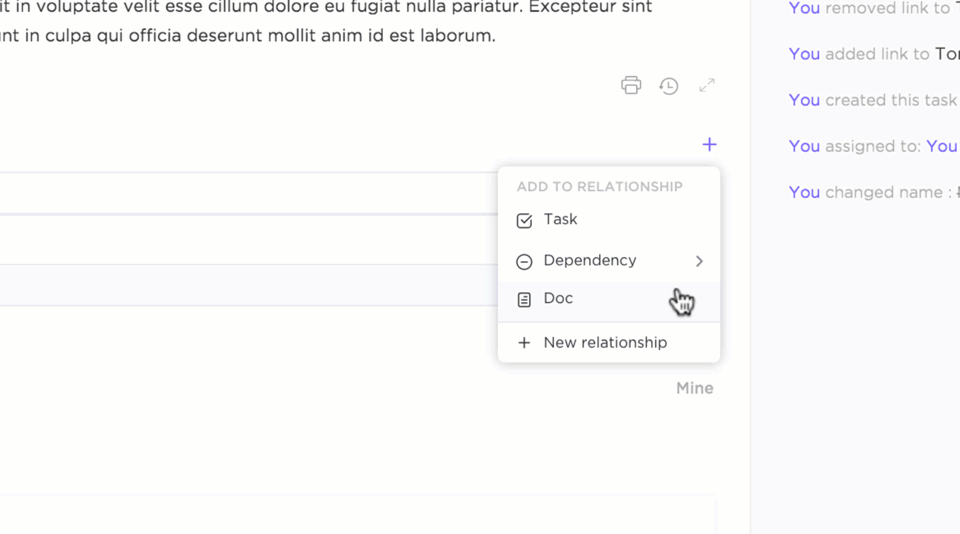960x534 pixels.
Task: Open the document history clock icon
Action: point(669,86)
